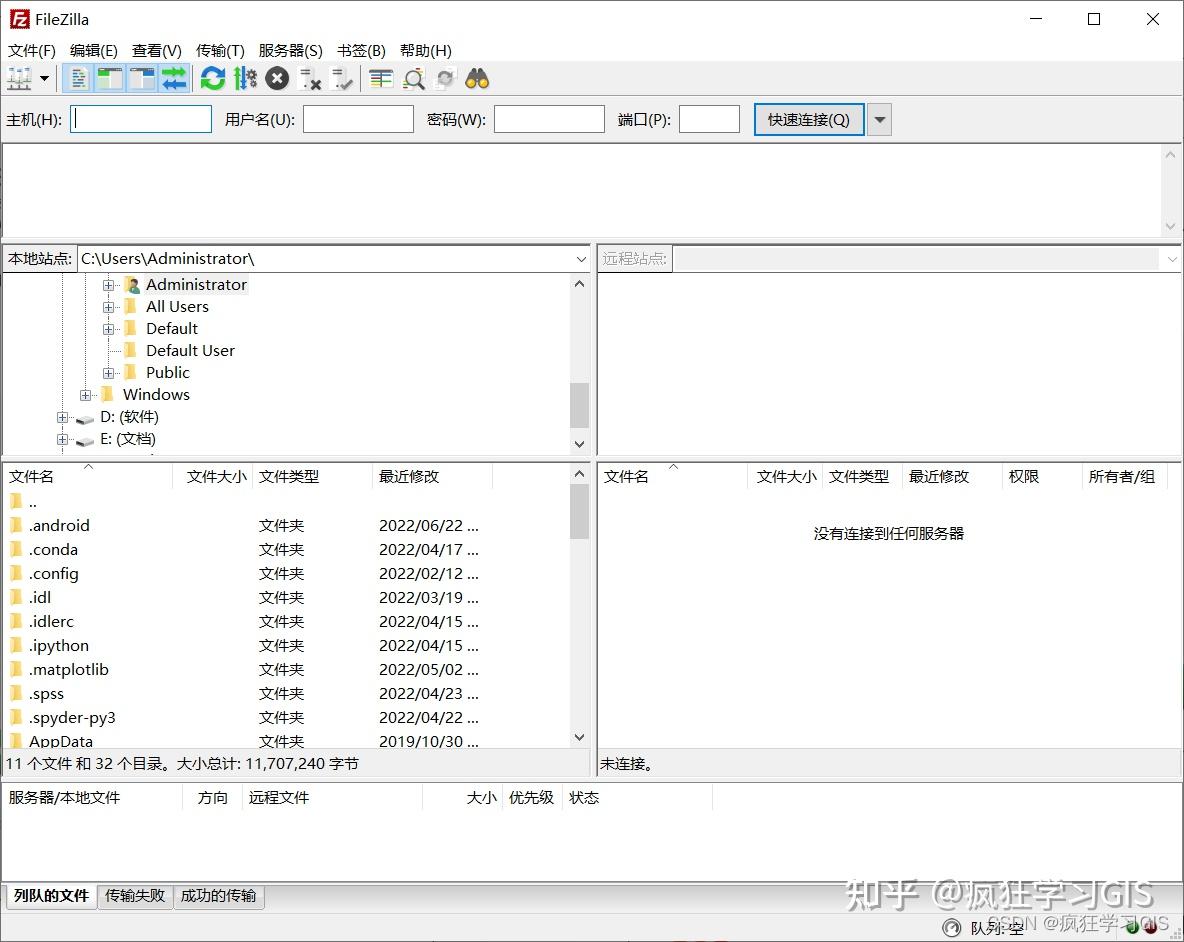This screenshot has width=1184, height=942.
Task: Search for files on the server
Action: click(477, 78)
